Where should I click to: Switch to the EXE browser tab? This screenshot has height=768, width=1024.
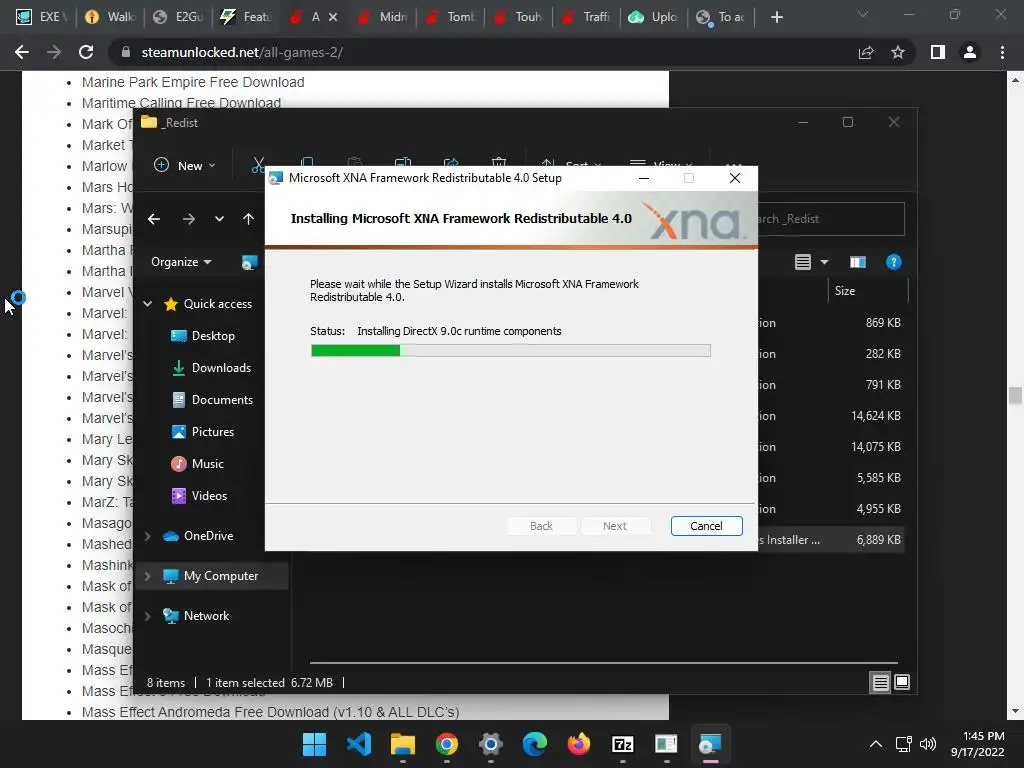(x=41, y=17)
